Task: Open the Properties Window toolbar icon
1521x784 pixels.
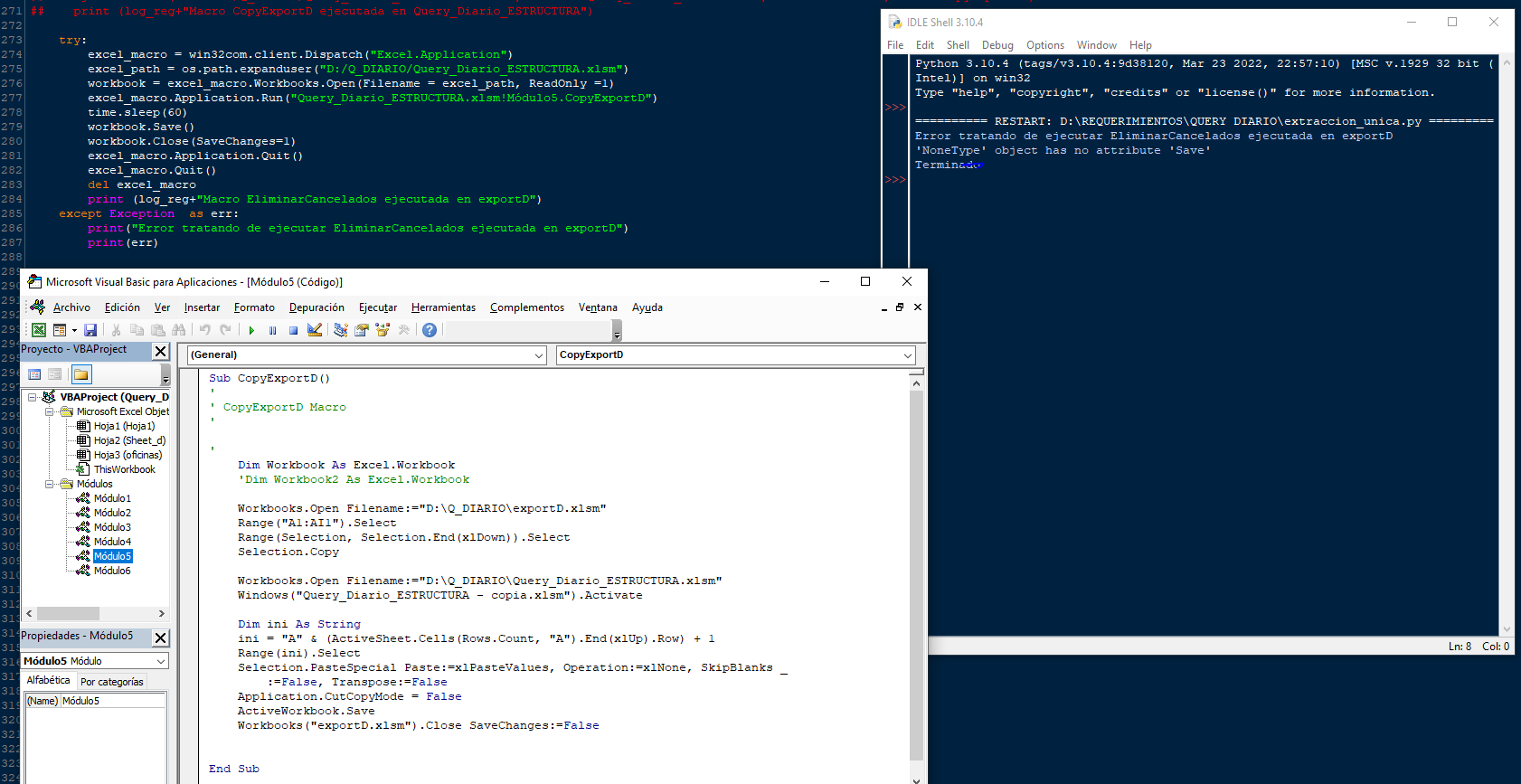Action: 362,330
